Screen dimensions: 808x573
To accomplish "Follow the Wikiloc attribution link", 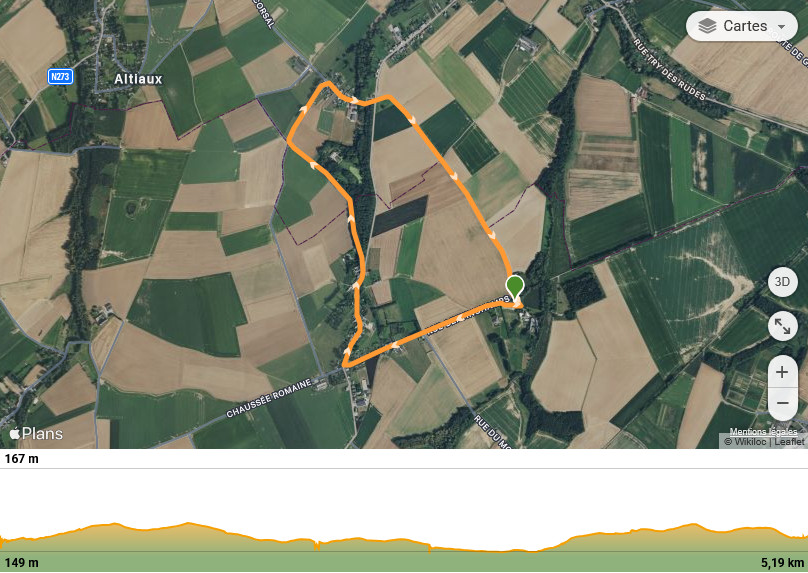I will pos(751,442).
